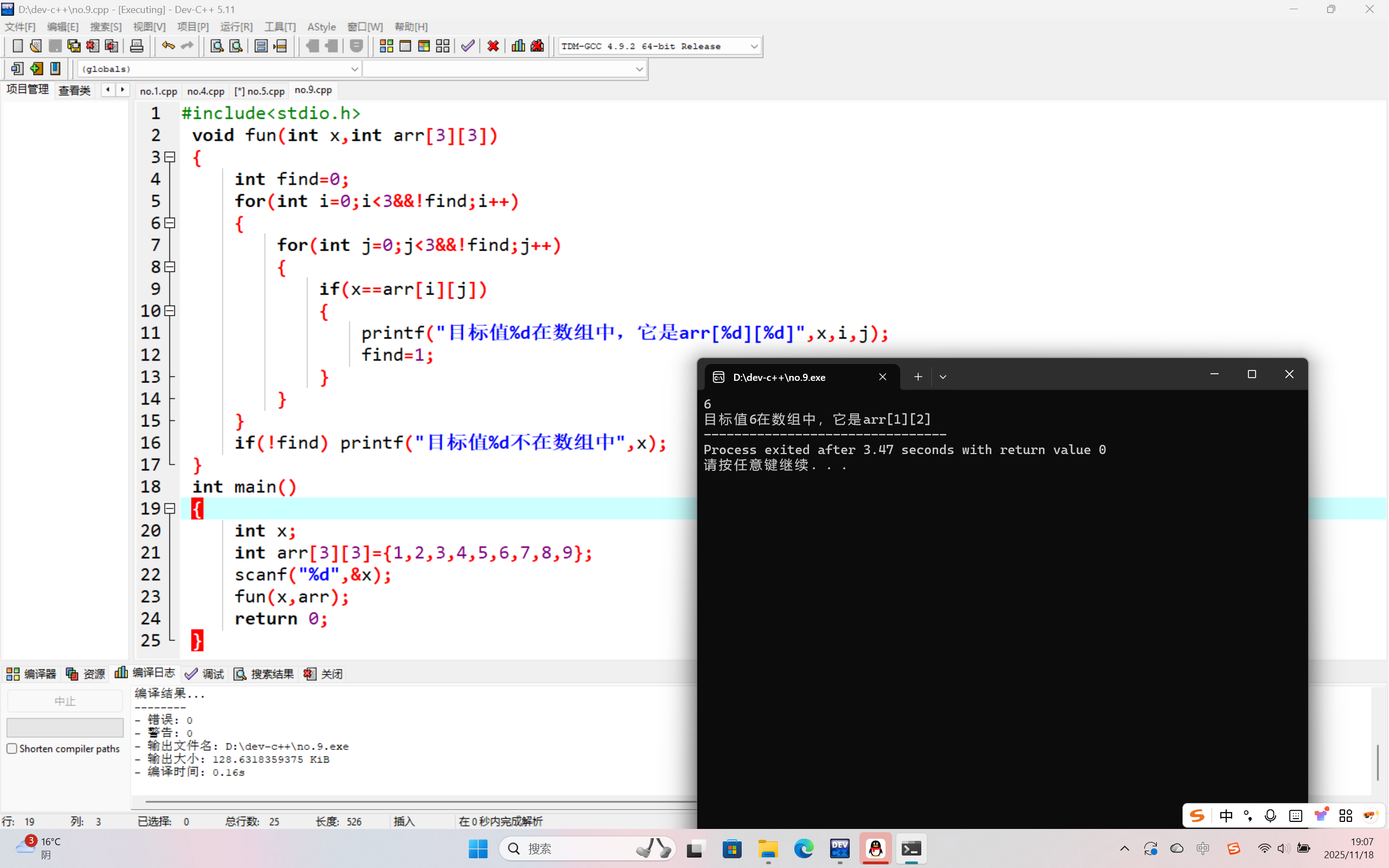Click the purple checkmark syntax check icon
Screen dimensions: 1389x868
(467, 46)
